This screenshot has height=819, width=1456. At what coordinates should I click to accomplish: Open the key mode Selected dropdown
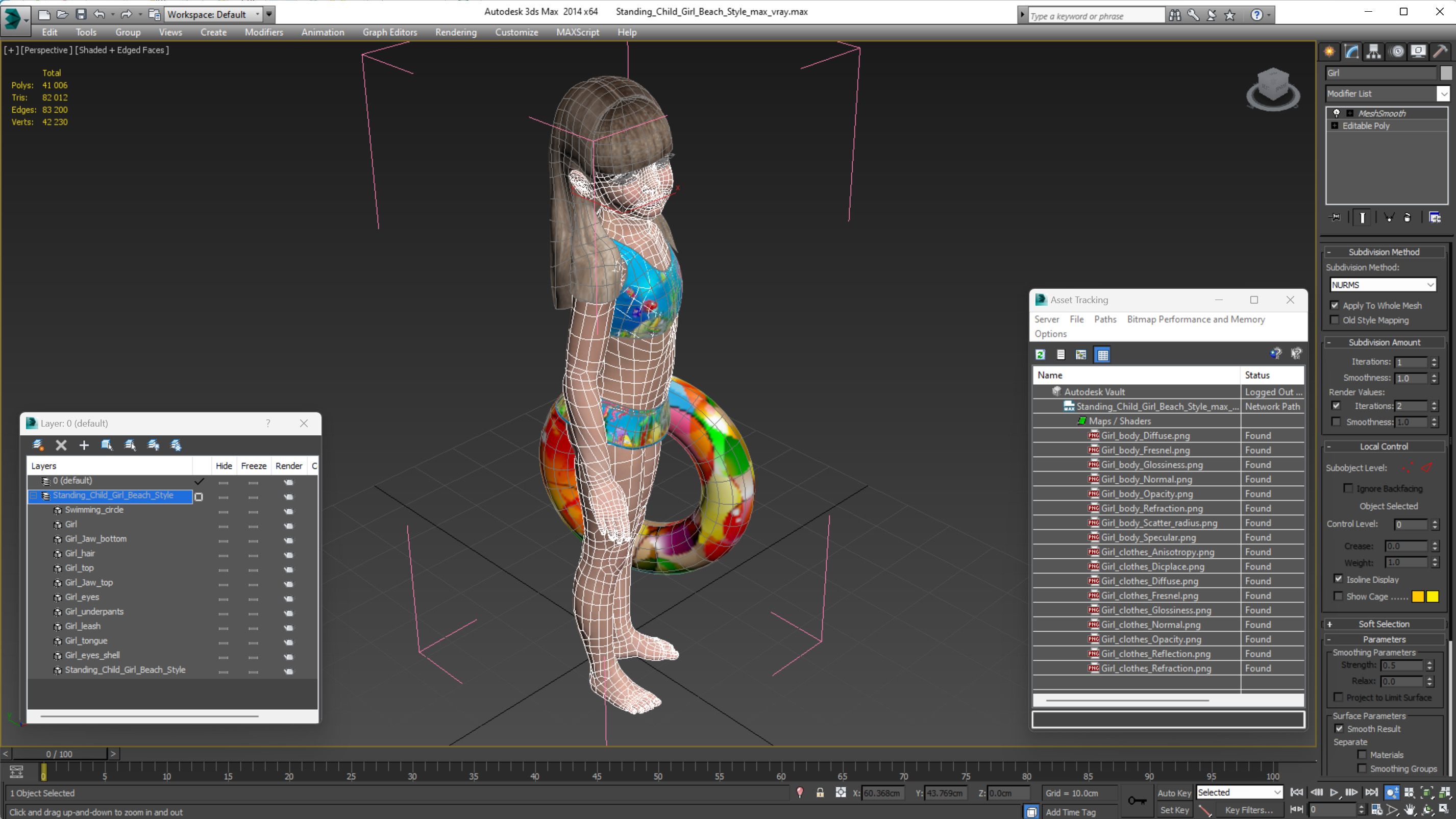1239,792
